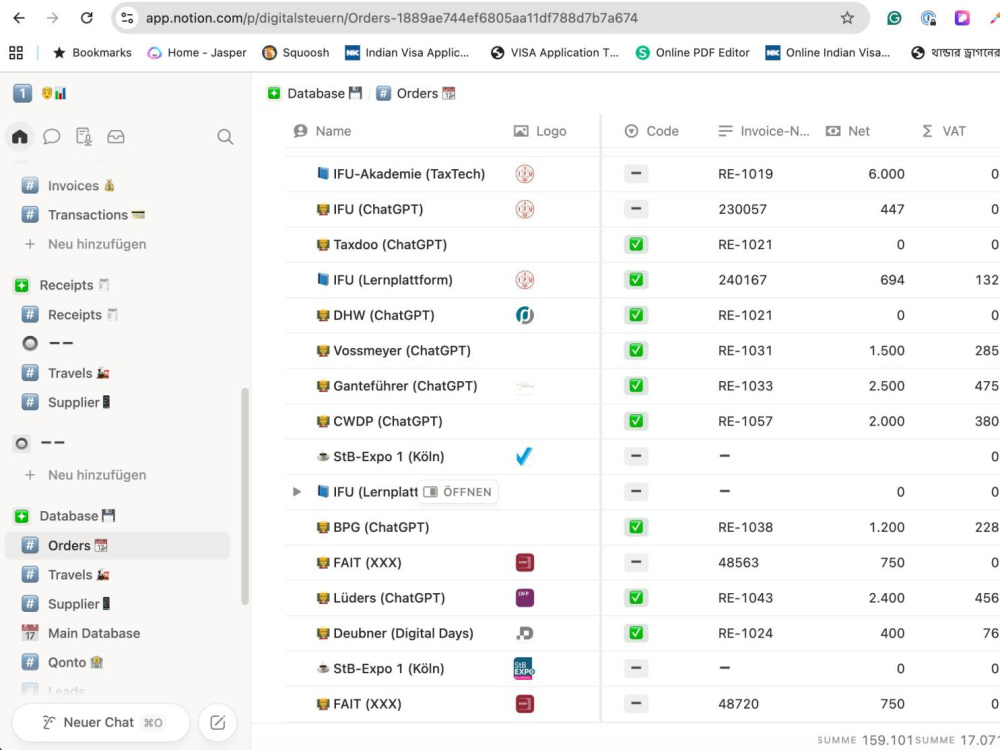Go back using browser back arrow
Viewport: 1000px width, 750px height.
click(19, 18)
